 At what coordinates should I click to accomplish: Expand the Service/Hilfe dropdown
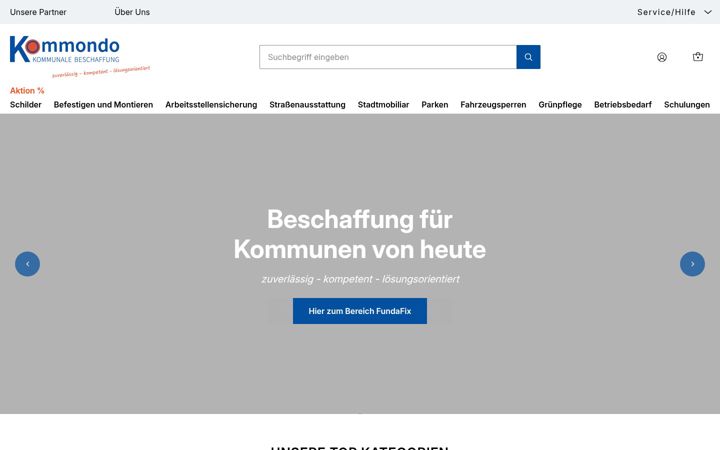tap(674, 12)
